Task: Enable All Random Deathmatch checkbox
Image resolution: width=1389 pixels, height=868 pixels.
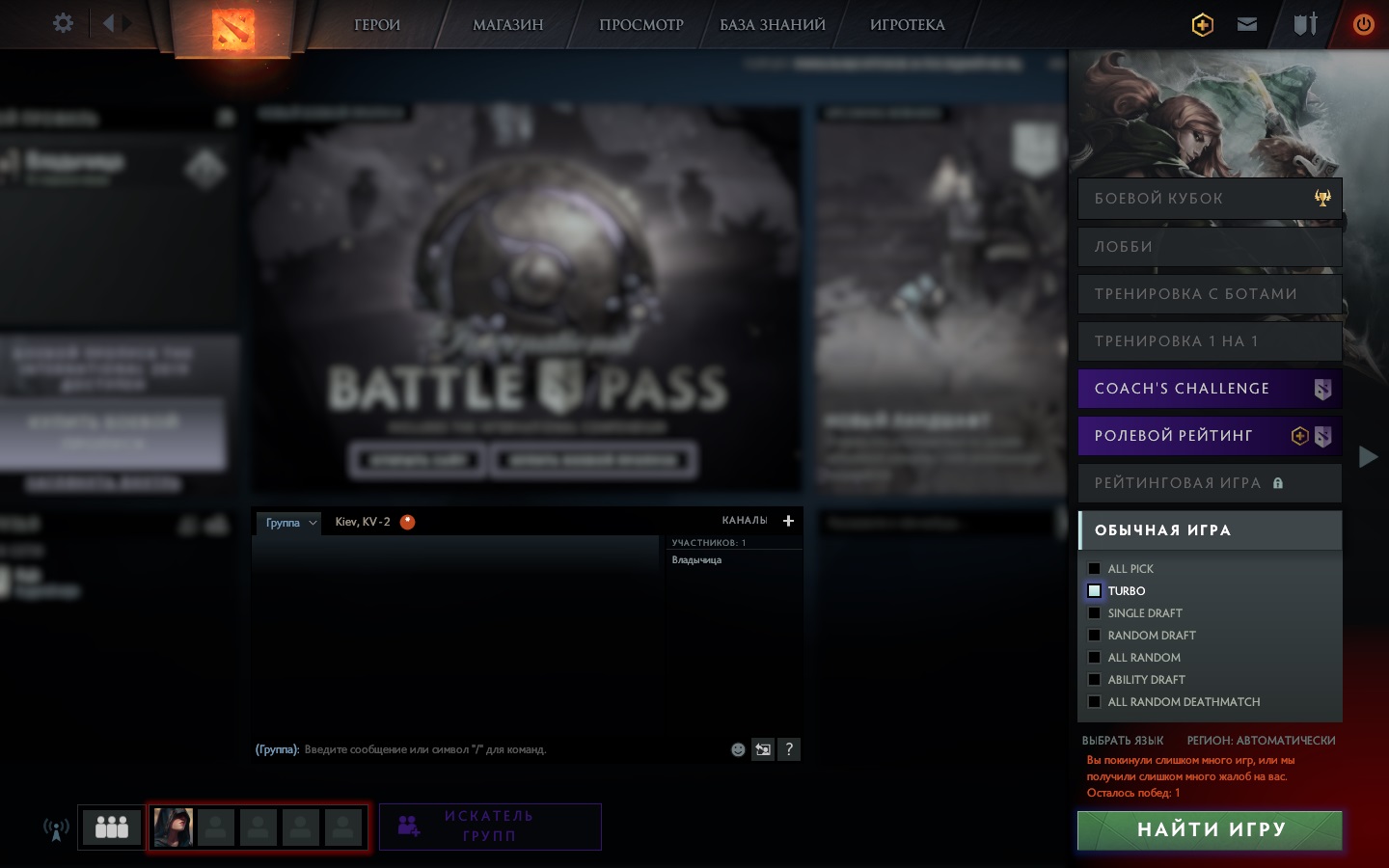Action: [x=1094, y=702]
